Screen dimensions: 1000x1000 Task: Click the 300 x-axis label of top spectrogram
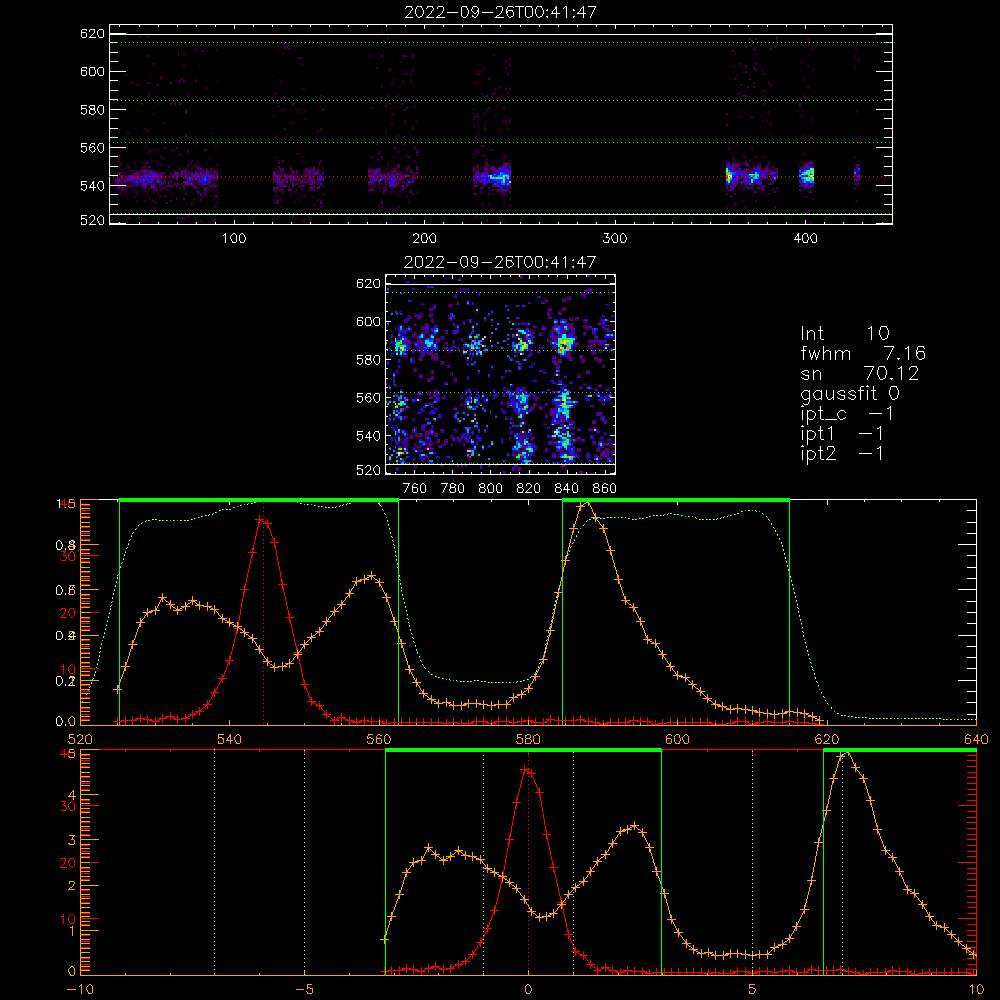click(615, 239)
